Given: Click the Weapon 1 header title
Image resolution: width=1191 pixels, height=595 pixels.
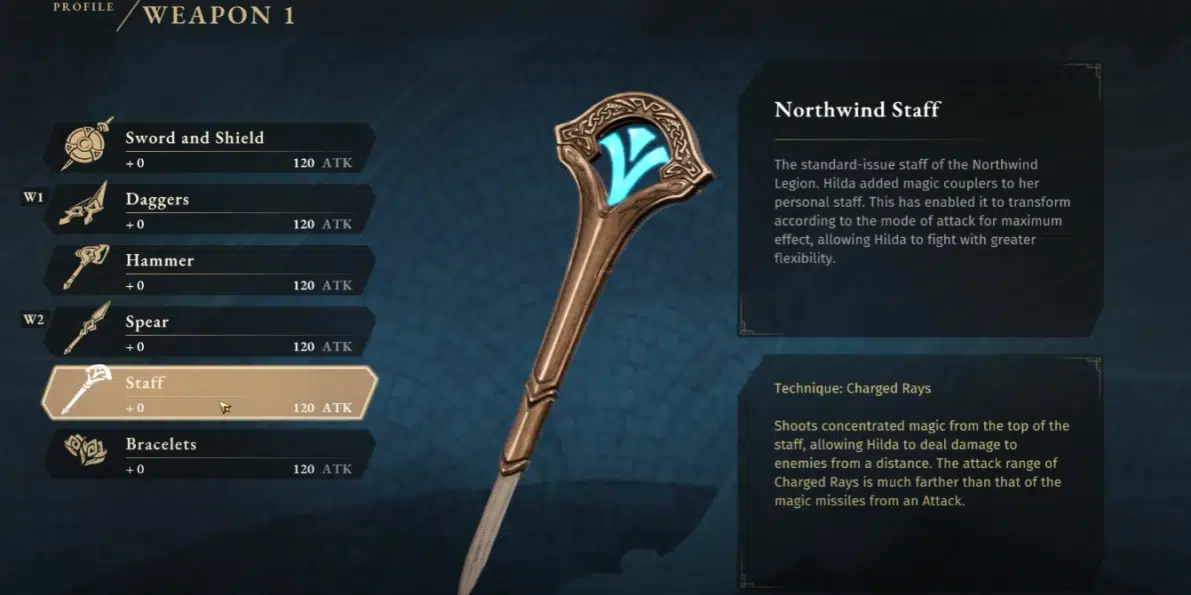Looking at the screenshot, I should (219, 15).
